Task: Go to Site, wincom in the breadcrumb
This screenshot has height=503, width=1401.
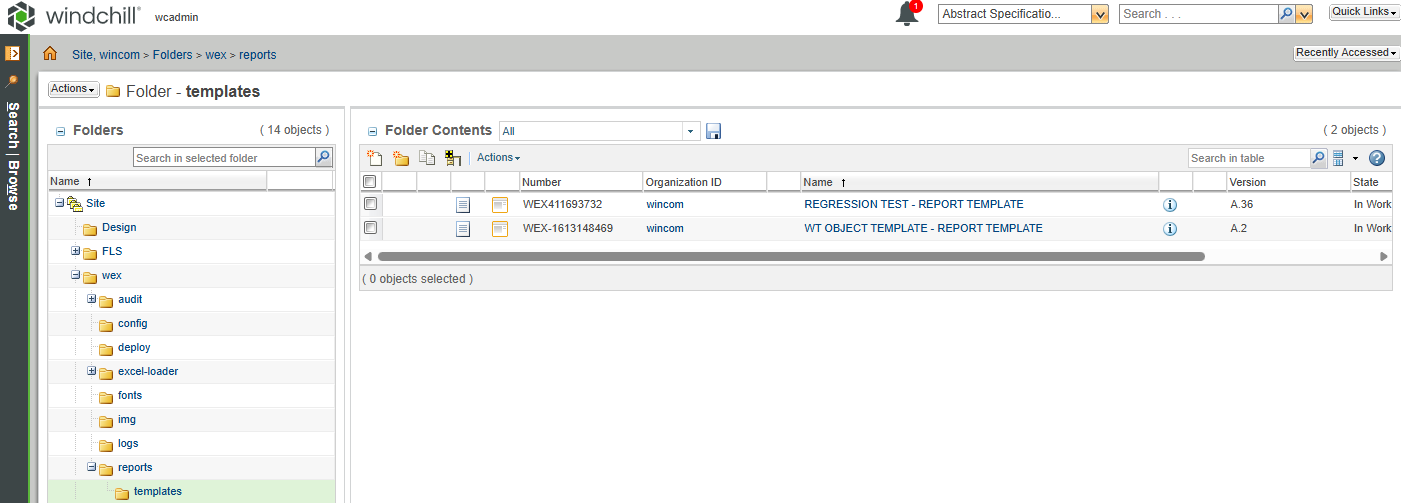Action: point(106,55)
